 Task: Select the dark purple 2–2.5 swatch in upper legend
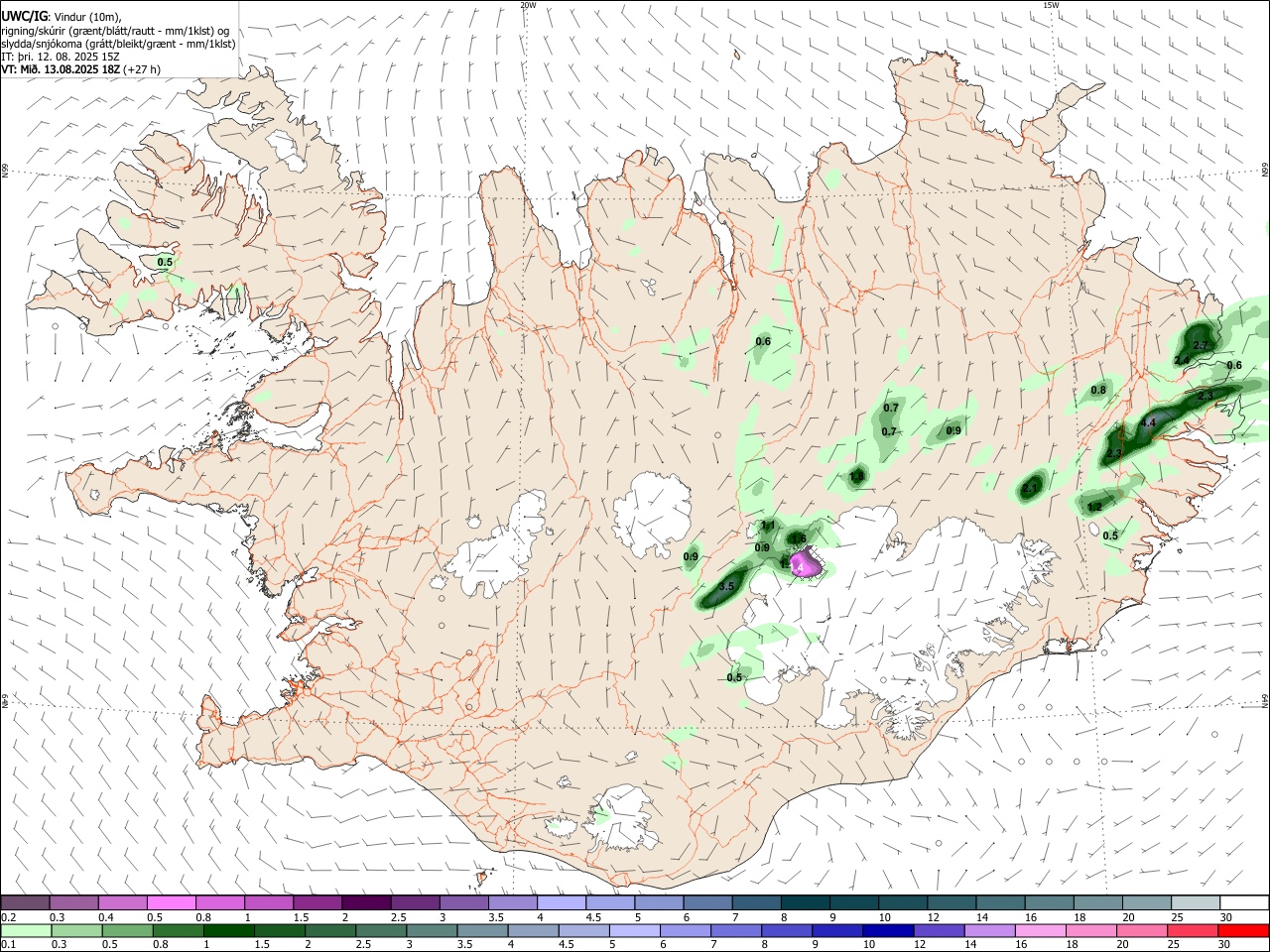pos(366,903)
